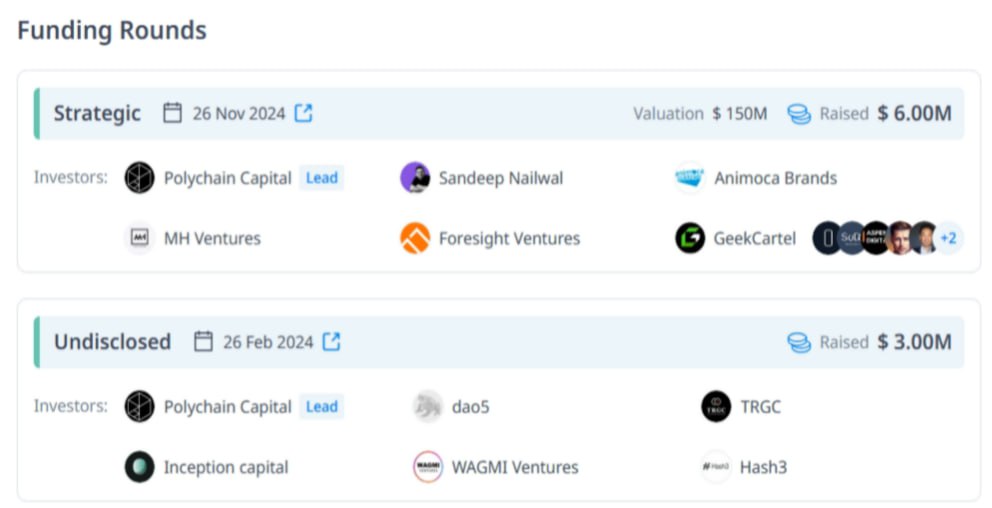Click TRGC black logo

click(x=716, y=406)
